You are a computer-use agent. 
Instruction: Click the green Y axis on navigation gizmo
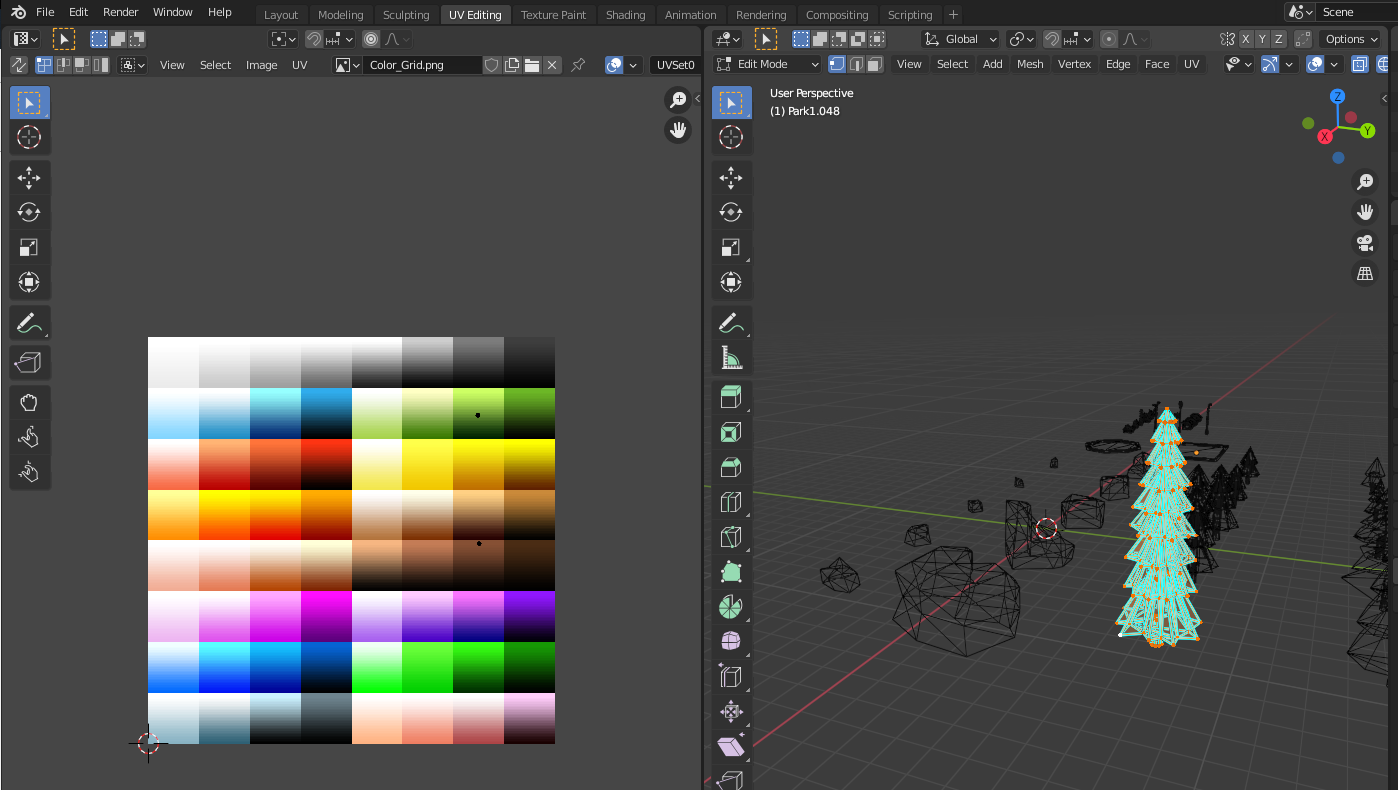1367,131
